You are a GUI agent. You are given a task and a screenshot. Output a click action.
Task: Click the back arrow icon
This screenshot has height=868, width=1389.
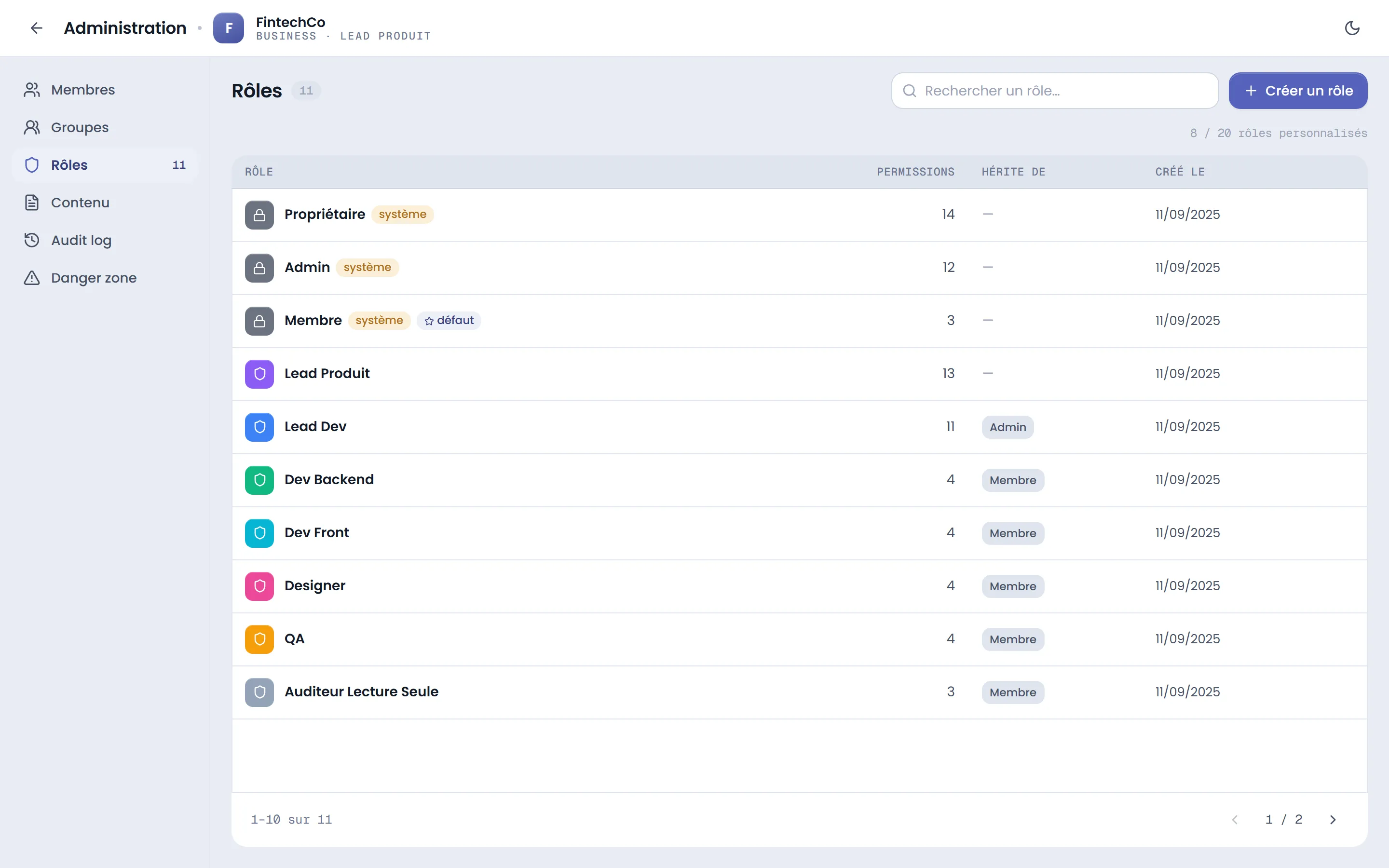pyautogui.click(x=36, y=27)
